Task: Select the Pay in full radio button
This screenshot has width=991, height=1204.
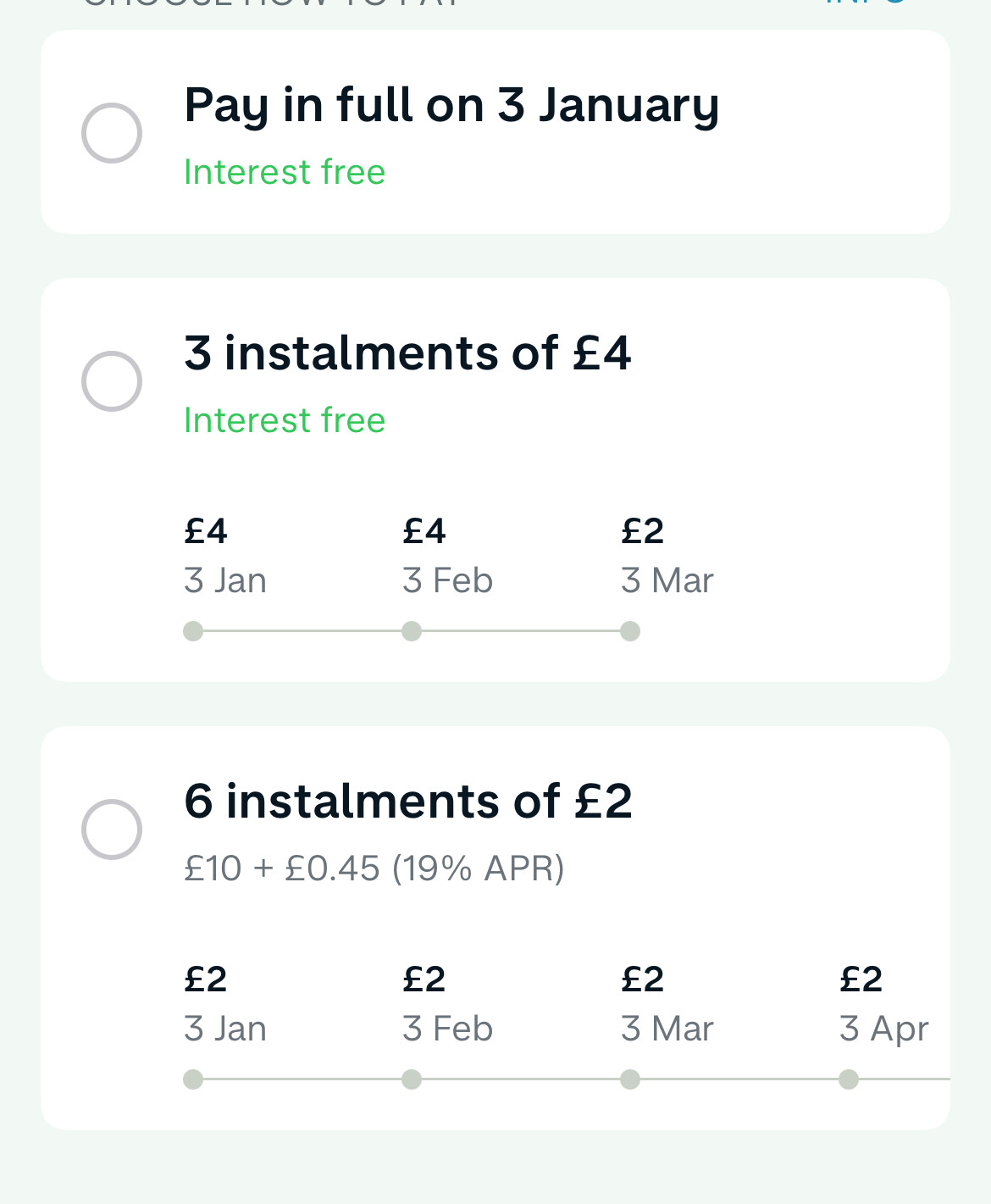Action: click(x=112, y=133)
